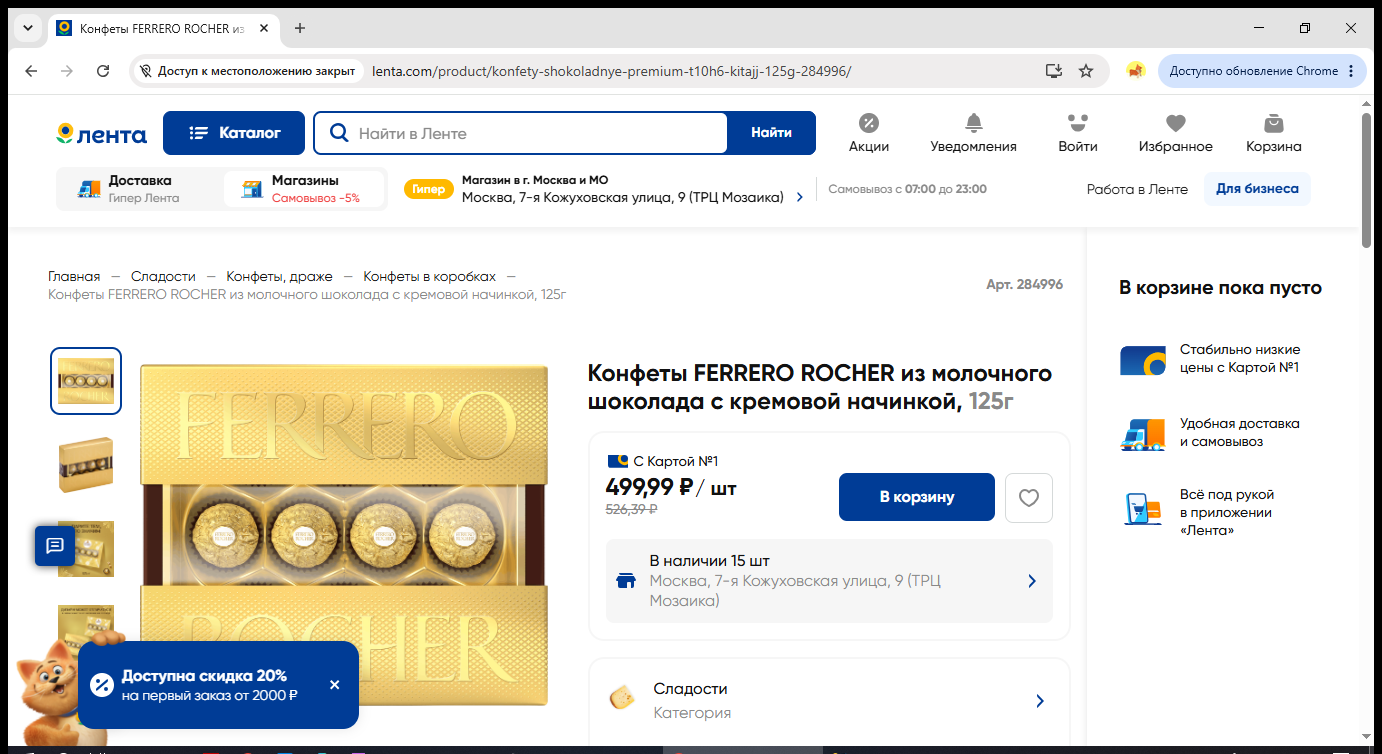Click the Арт. 284996 article number
This screenshot has width=1382, height=754.
click(x=1024, y=285)
